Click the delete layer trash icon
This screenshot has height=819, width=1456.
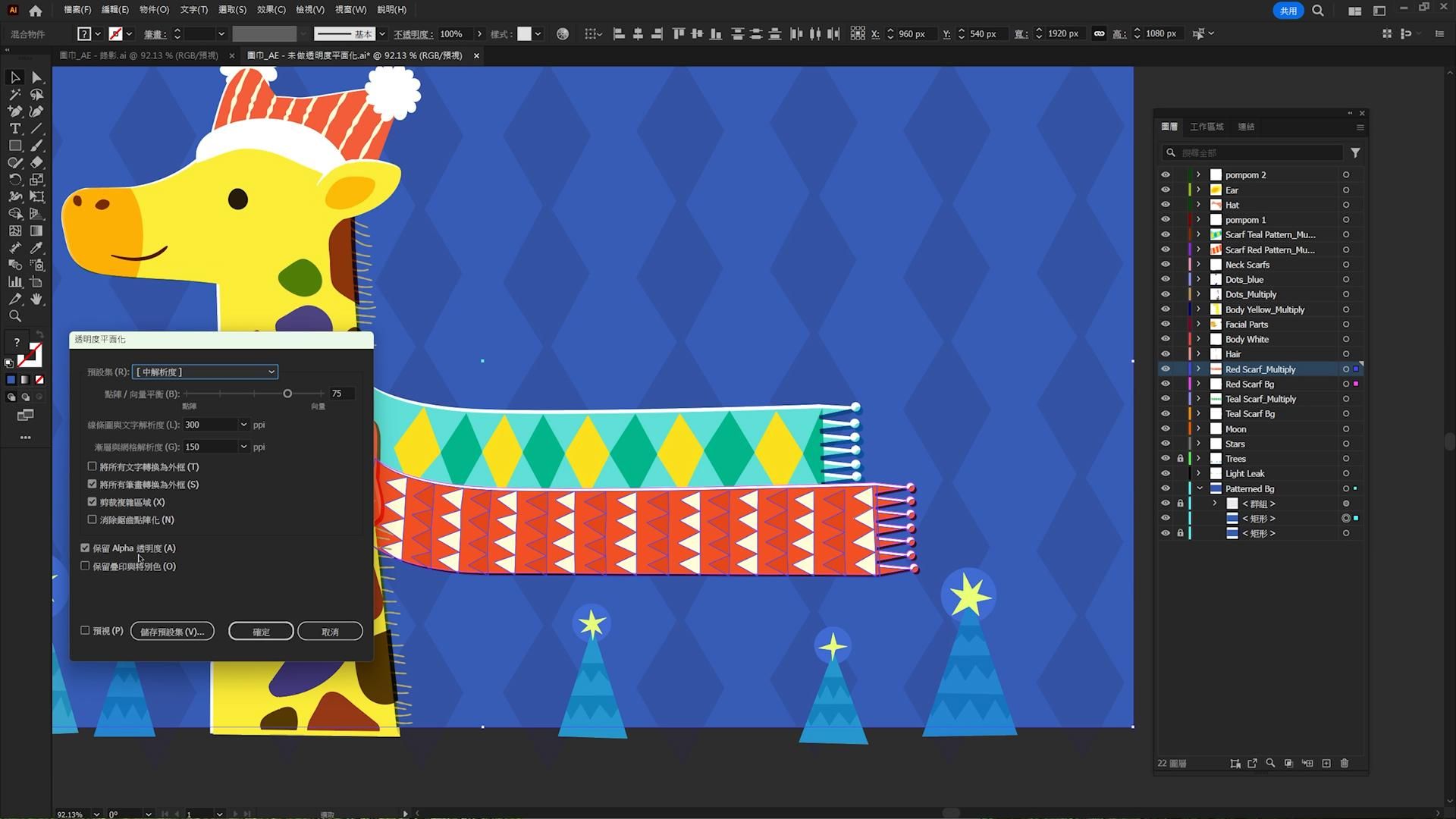[x=1345, y=763]
